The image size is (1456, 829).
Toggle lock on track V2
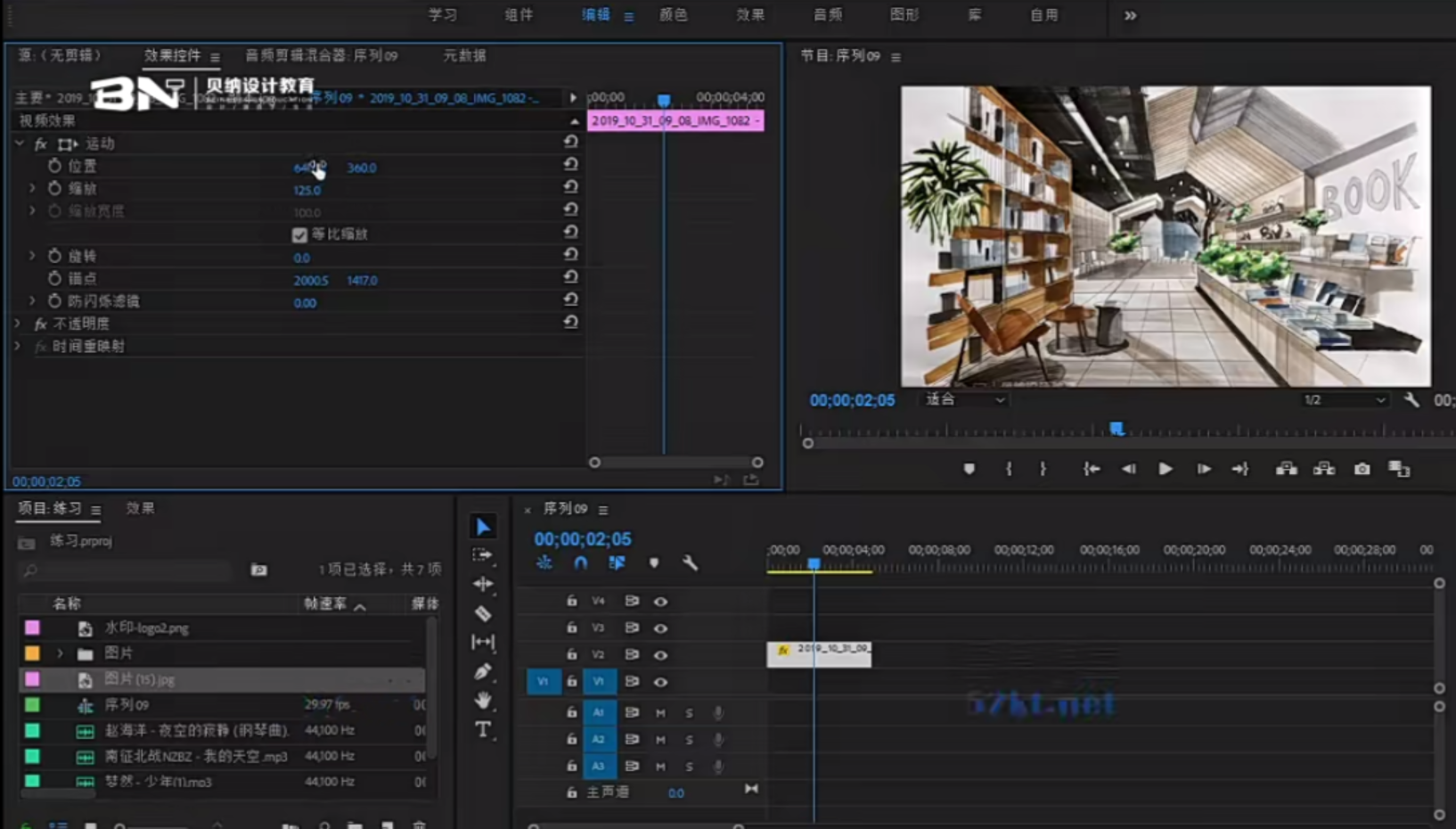(x=571, y=654)
